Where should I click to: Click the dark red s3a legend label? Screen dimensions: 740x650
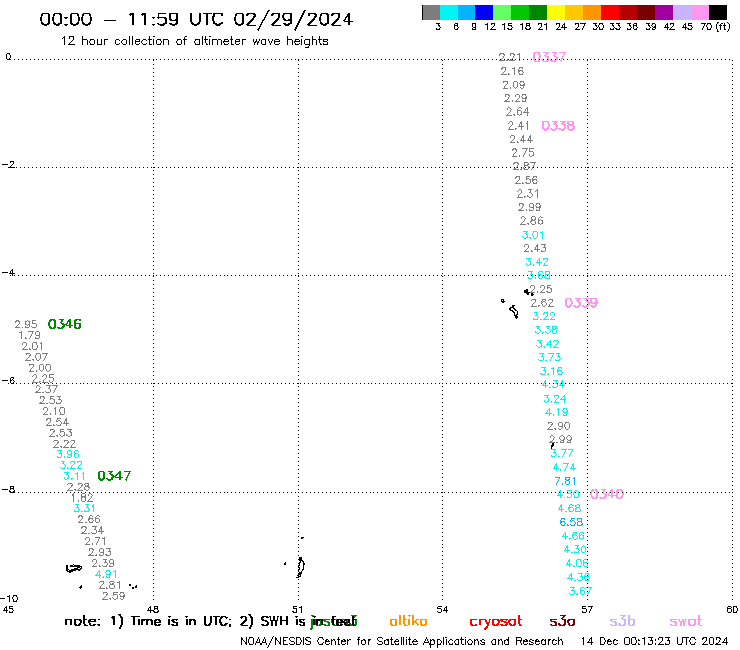point(562,621)
